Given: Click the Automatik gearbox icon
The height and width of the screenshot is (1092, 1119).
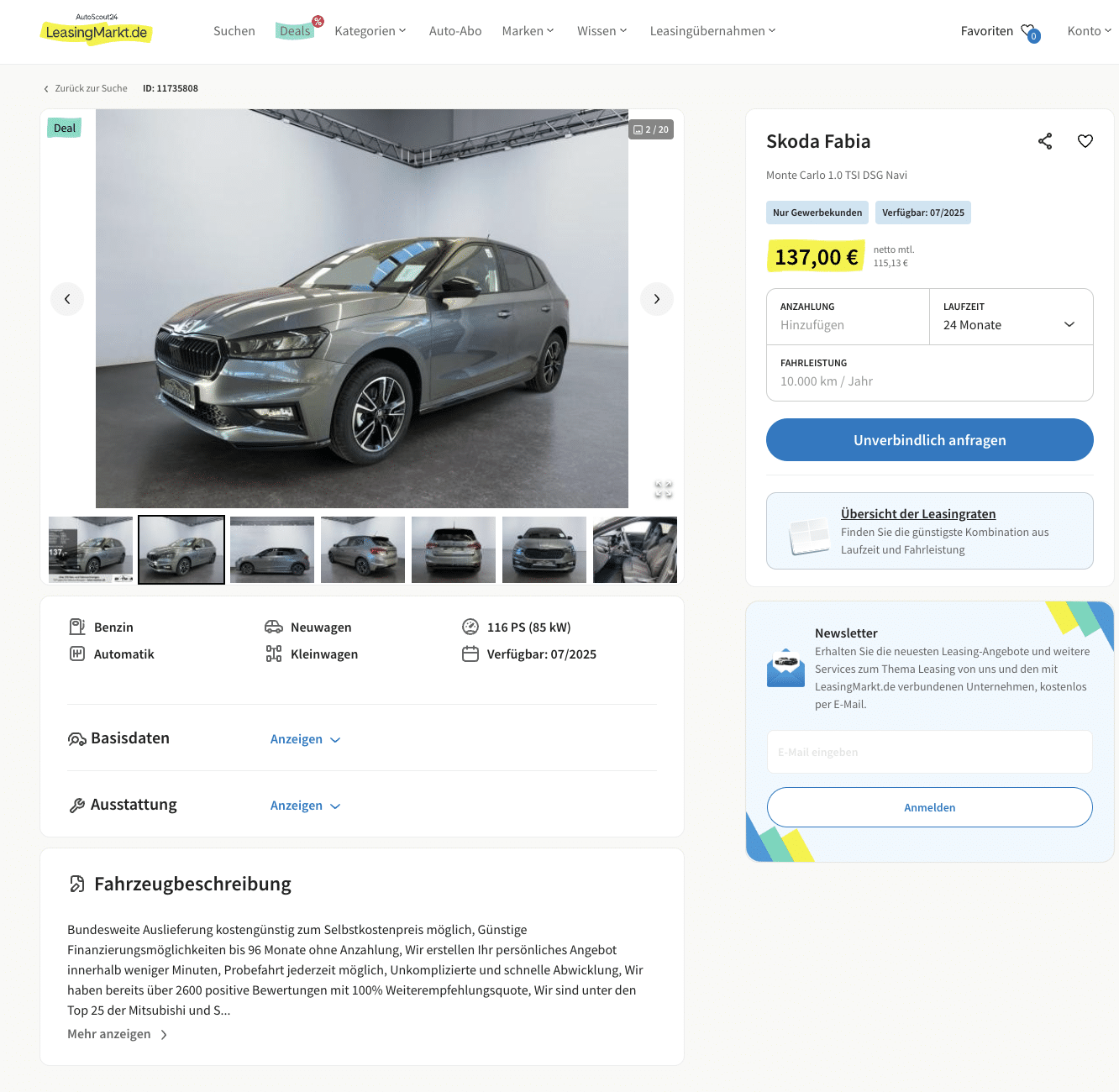Looking at the screenshot, I should pos(77,654).
